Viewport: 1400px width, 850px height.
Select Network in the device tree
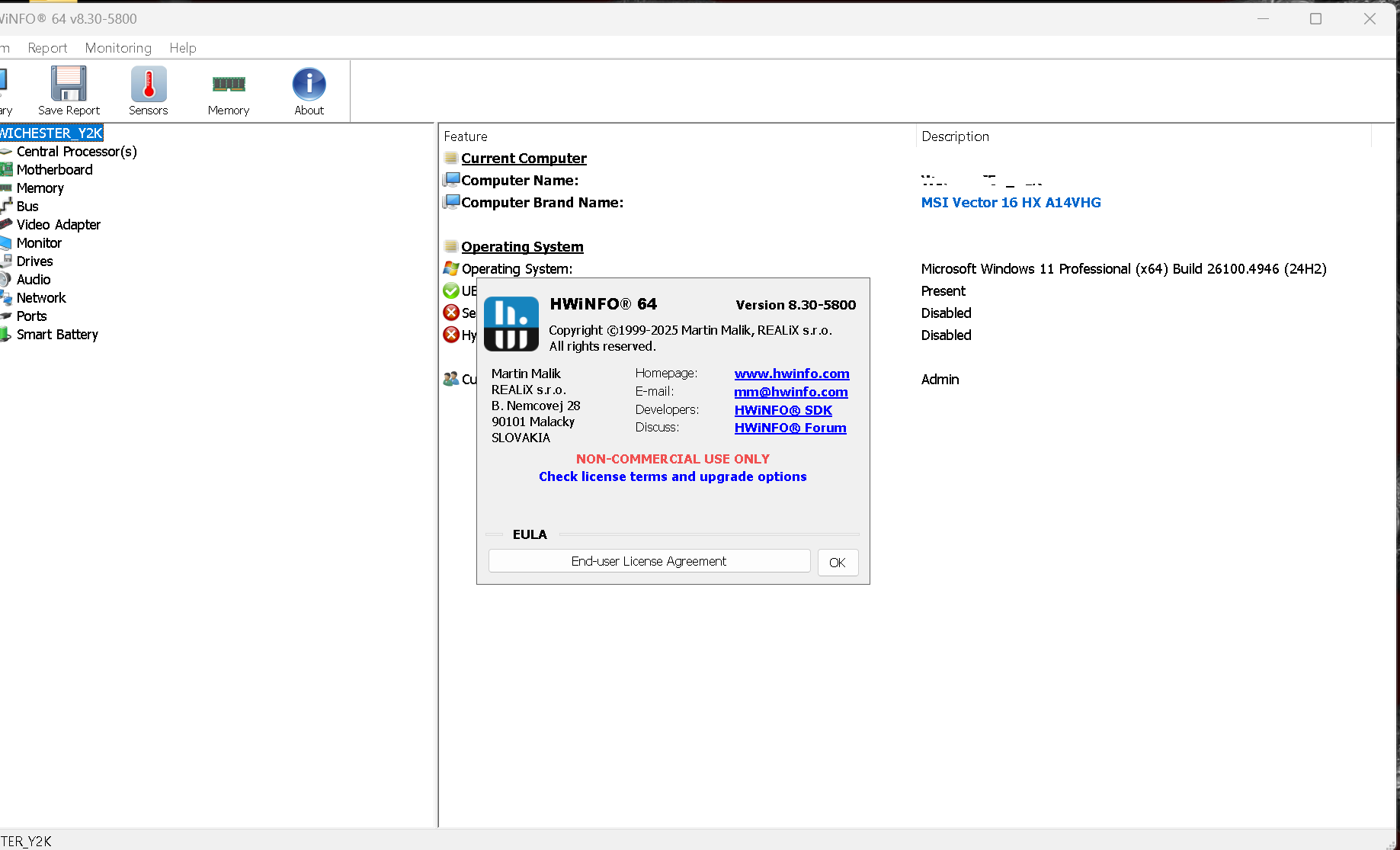tap(41, 298)
